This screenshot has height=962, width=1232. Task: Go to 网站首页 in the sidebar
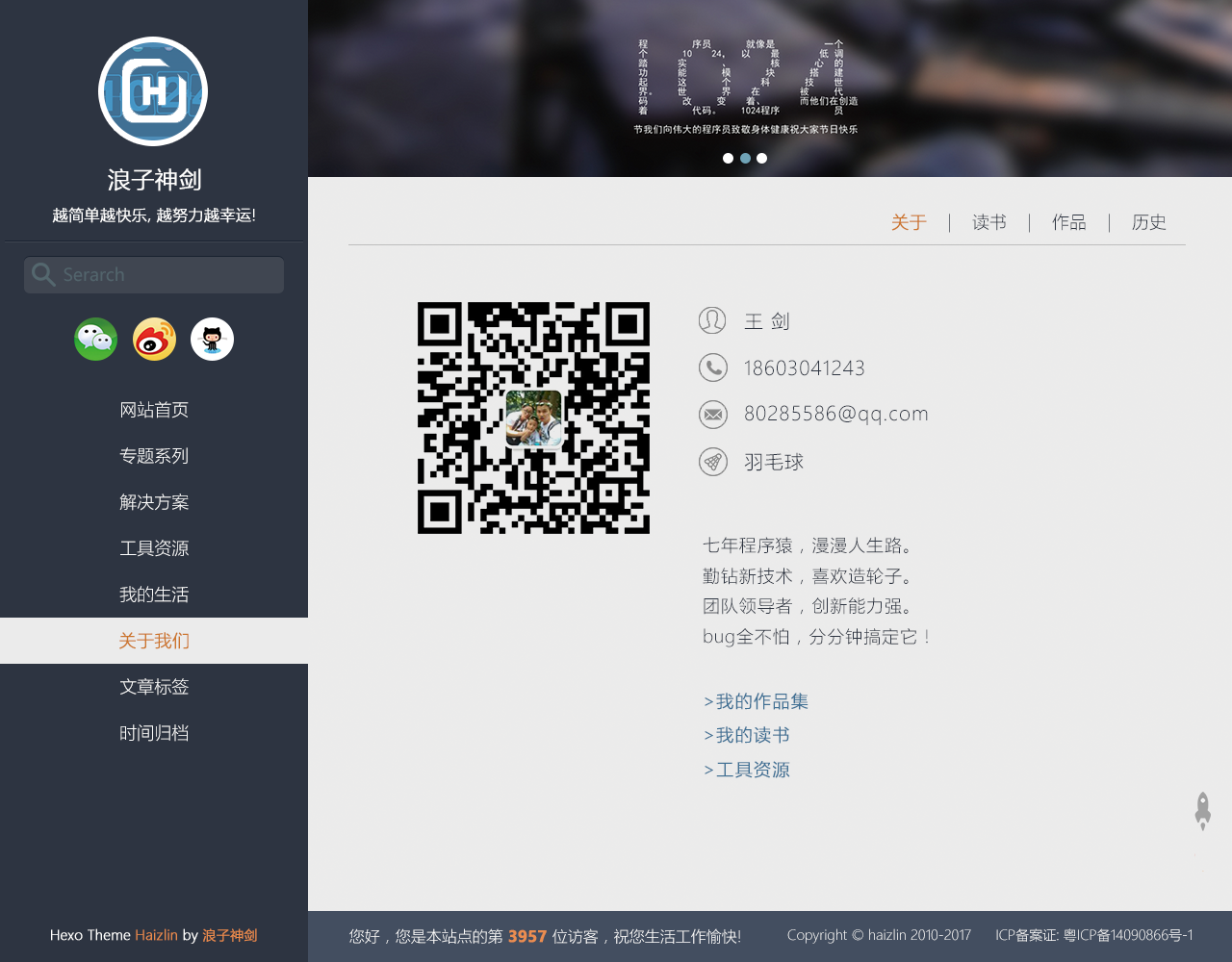click(154, 410)
